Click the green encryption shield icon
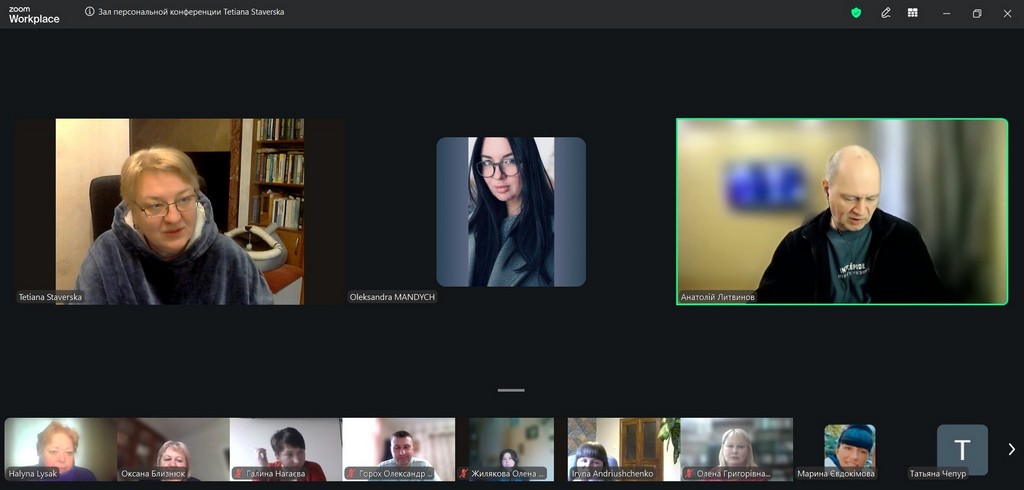Viewport: 1024px width, 490px height. 856,13
